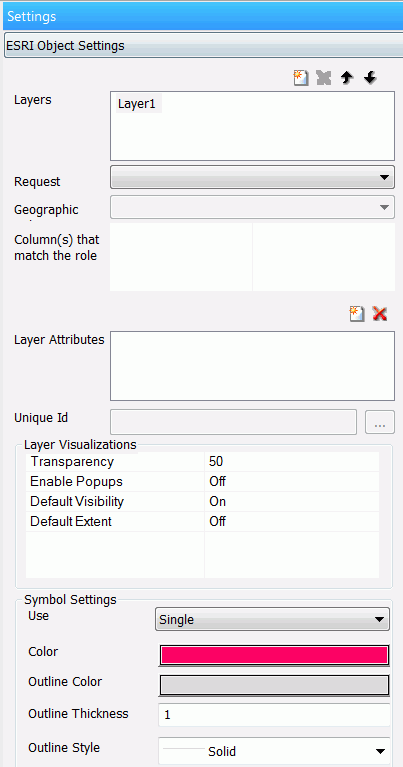This screenshot has width=403, height=767.
Task: Move the layer up with the up arrow
Action: pos(347,78)
